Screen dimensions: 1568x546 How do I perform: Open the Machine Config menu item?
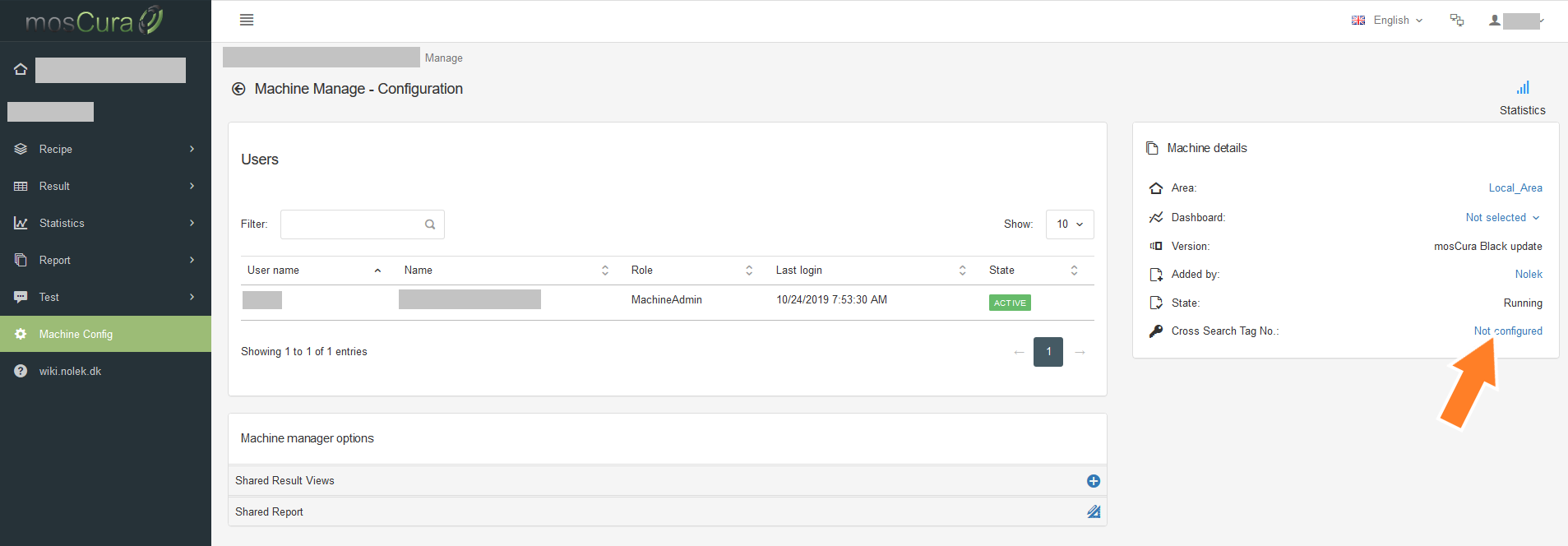(x=105, y=334)
